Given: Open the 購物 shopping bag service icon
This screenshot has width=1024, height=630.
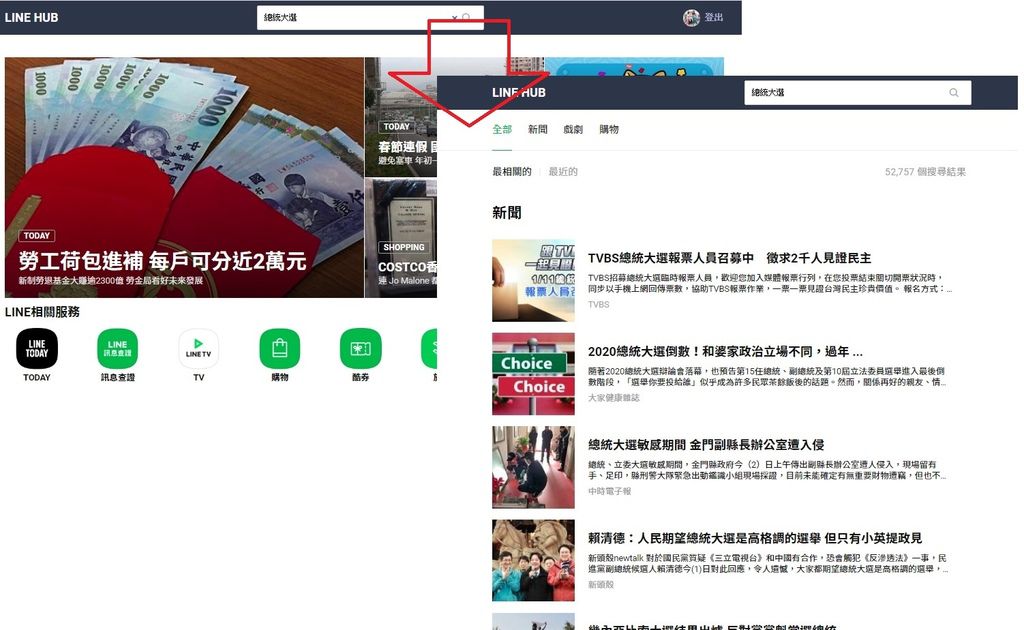Looking at the screenshot, I should pos(280,348).
